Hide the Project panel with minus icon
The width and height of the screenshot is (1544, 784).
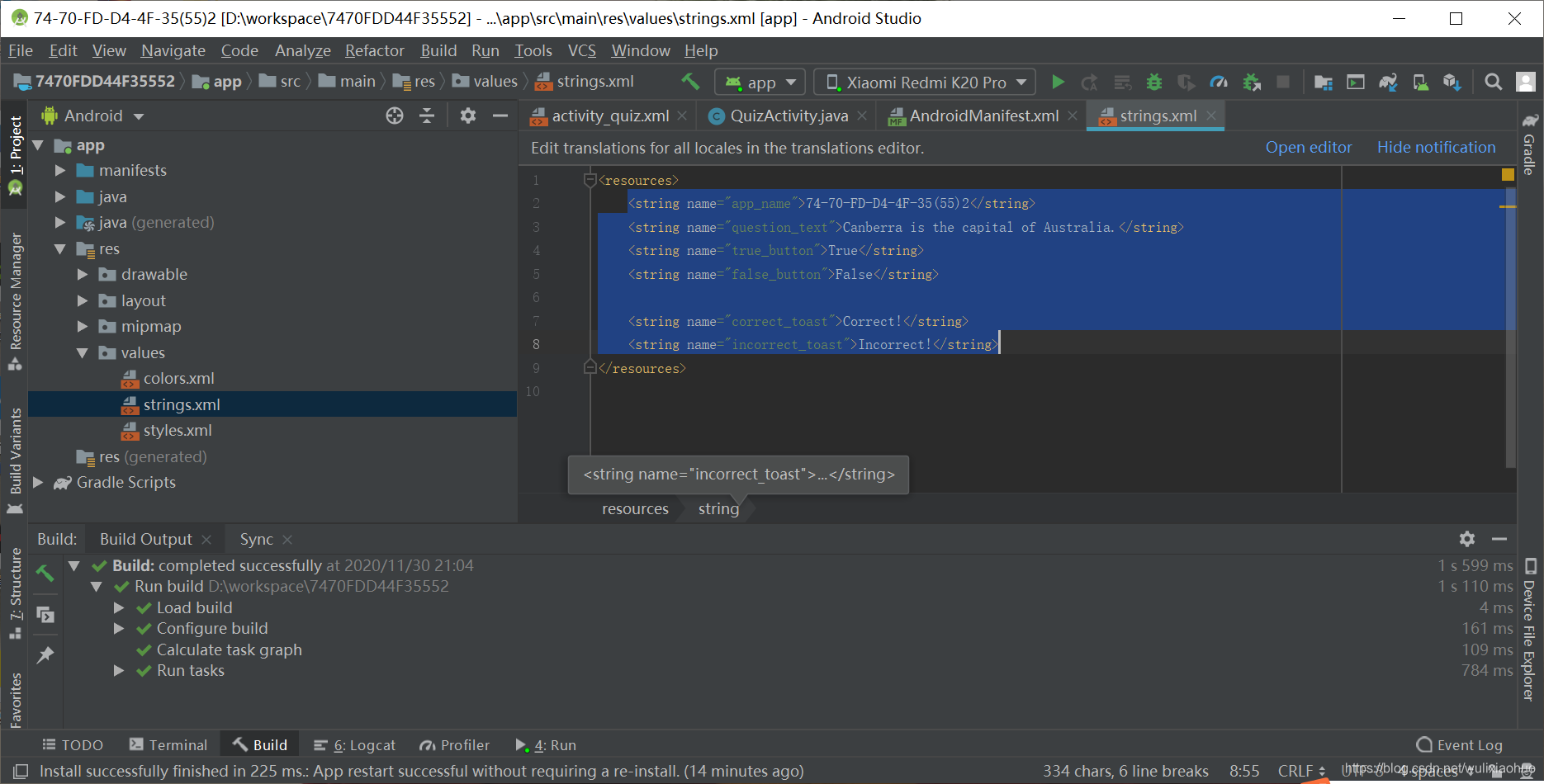pos(500,116)
